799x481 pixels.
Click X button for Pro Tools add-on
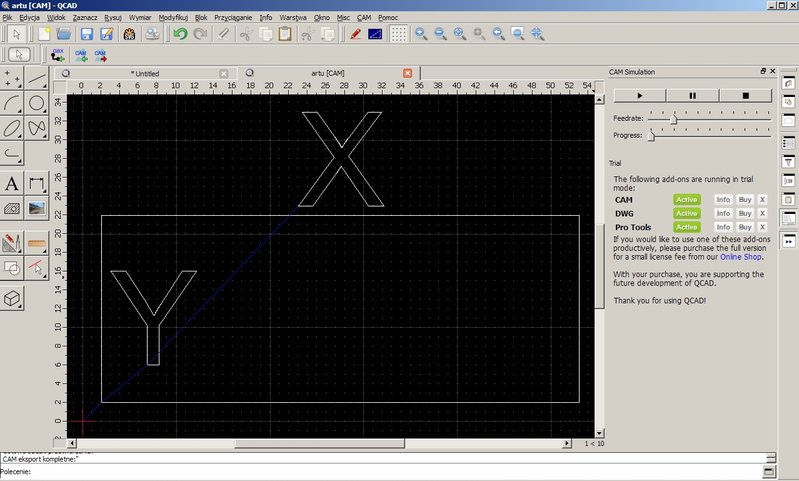[762, 227]
